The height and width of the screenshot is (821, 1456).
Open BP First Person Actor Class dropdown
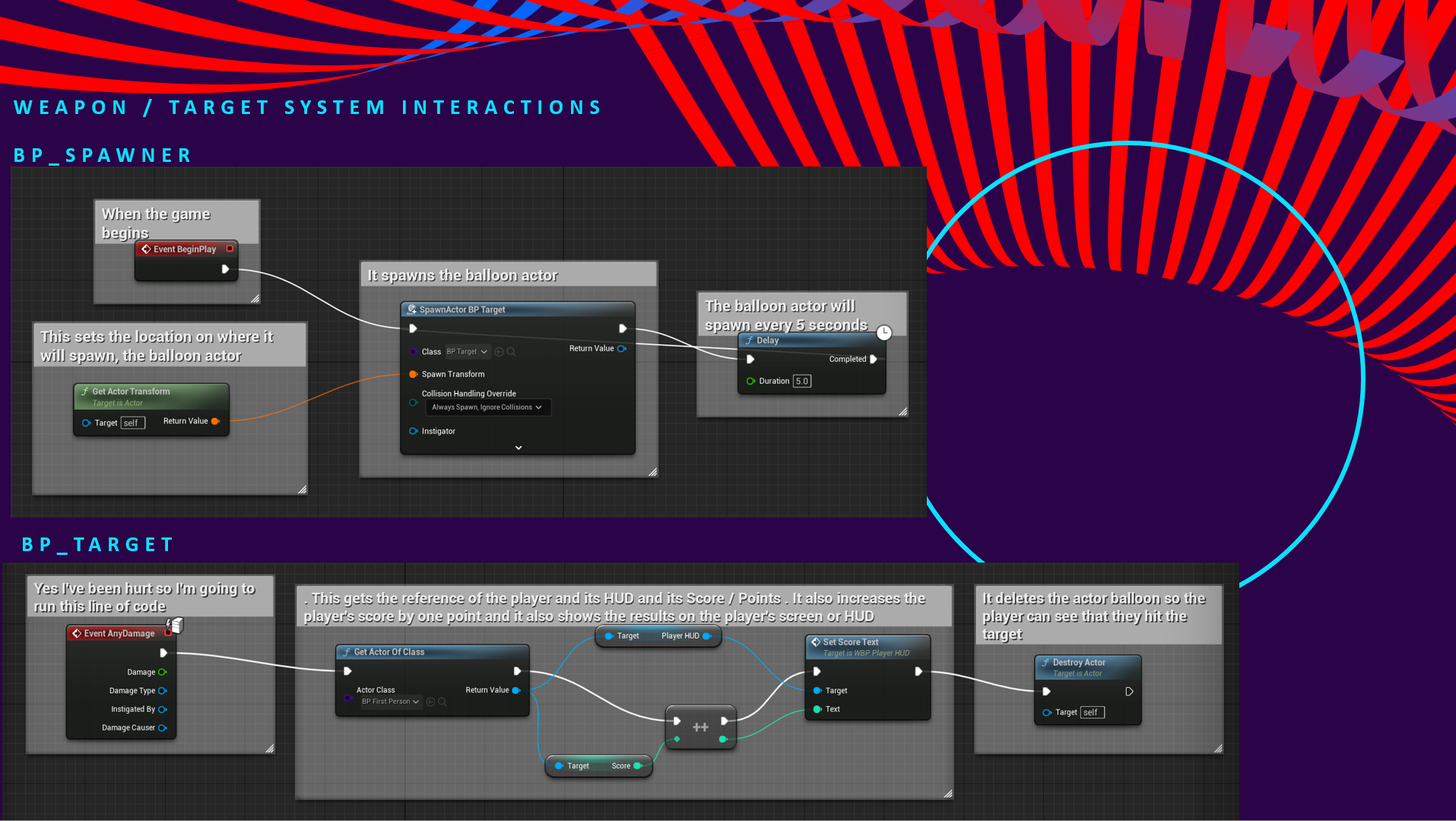click(391, 702)
